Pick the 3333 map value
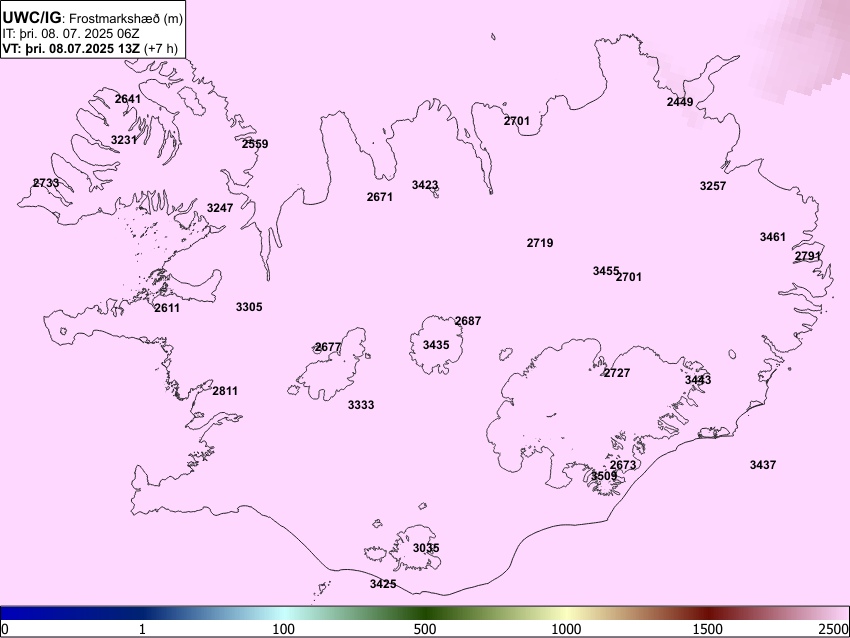Screen dimensions: 850x638 (x=361, y=405)
